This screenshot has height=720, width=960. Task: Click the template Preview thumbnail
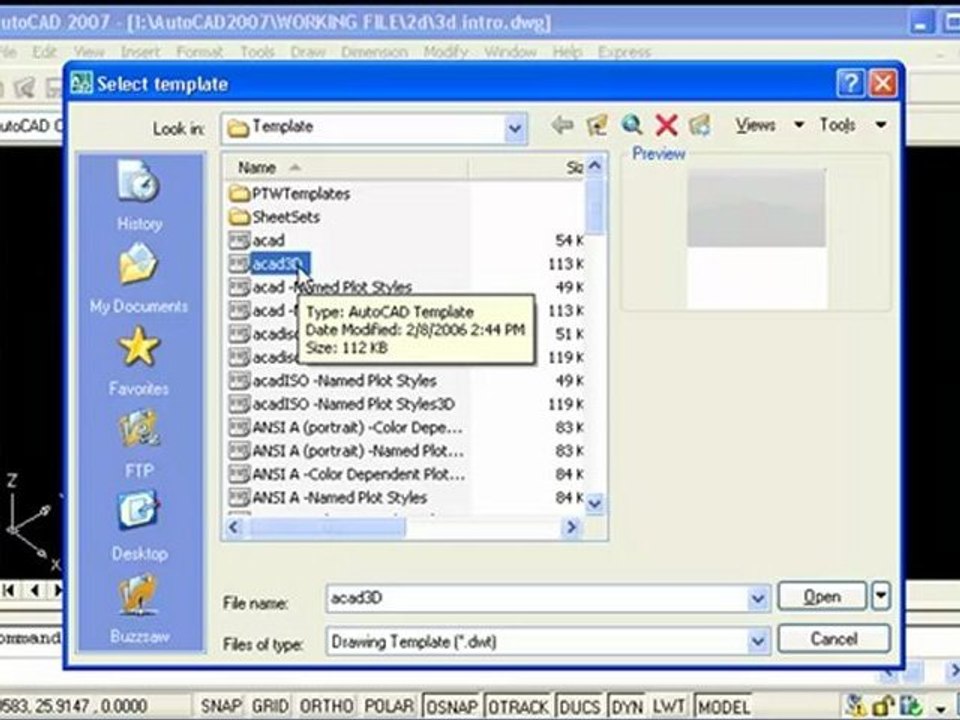[756, 239]
